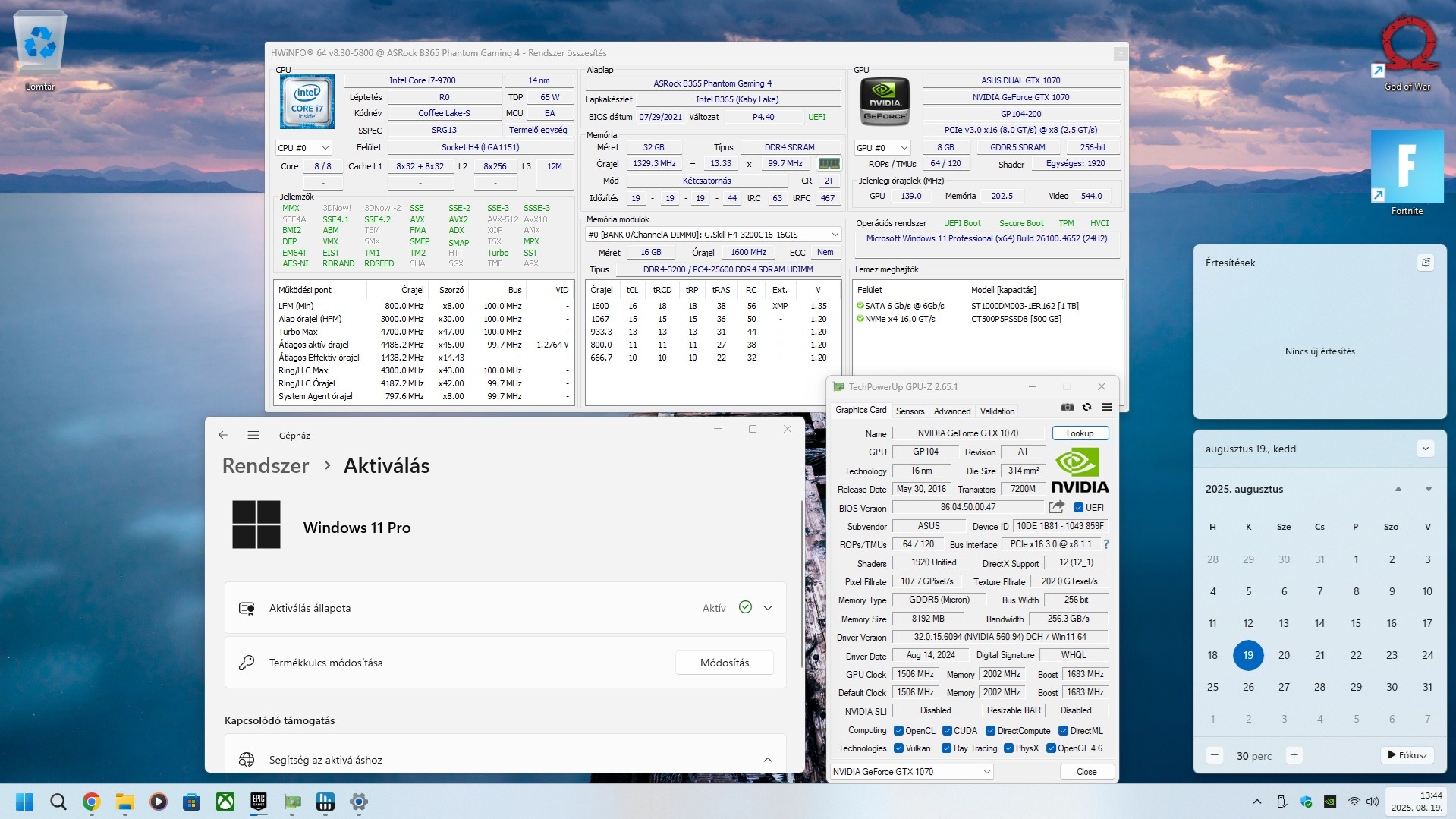Toggle the DirectML checkbox

click(x=1063, y=731)
